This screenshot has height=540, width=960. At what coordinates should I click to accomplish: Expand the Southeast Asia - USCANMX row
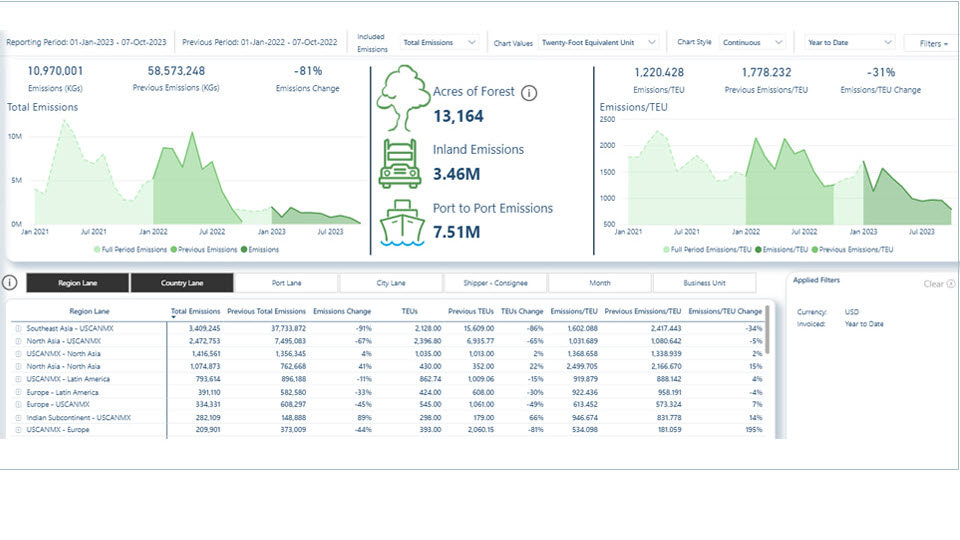[18, 329]
